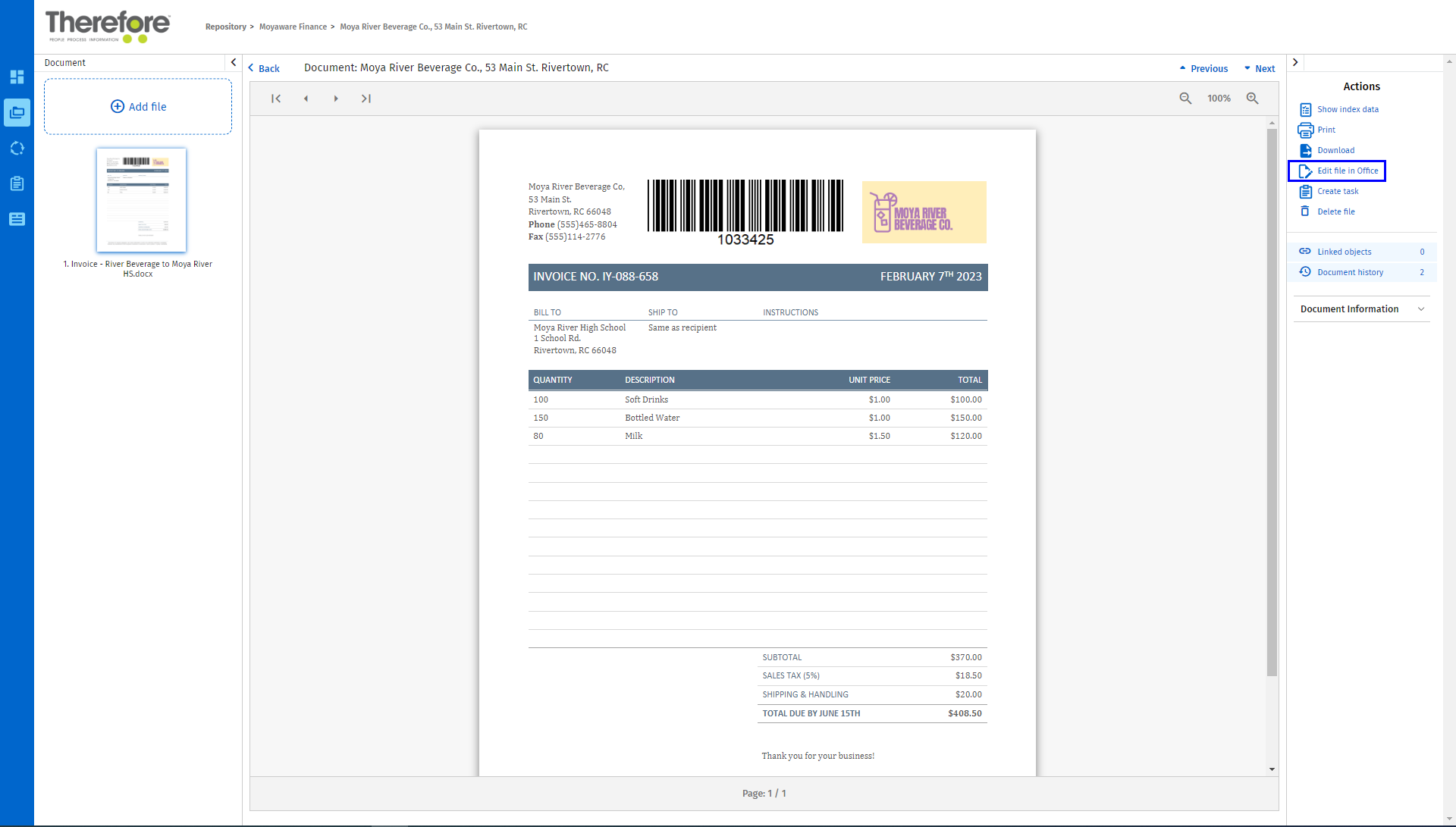Viewport: 1456px width, 827px height.
Task: Click Moyaware Finance in the breadcrumb
Action: pyautogui.click(x=293, y=27)
